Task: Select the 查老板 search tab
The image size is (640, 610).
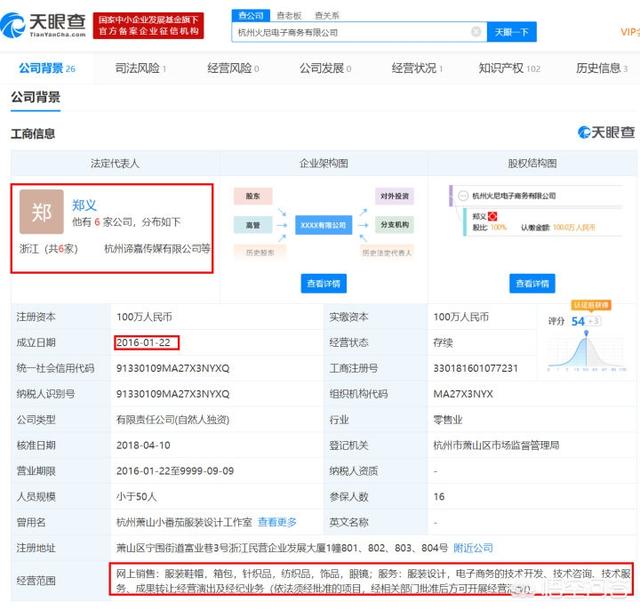Action: coord(289,16)
